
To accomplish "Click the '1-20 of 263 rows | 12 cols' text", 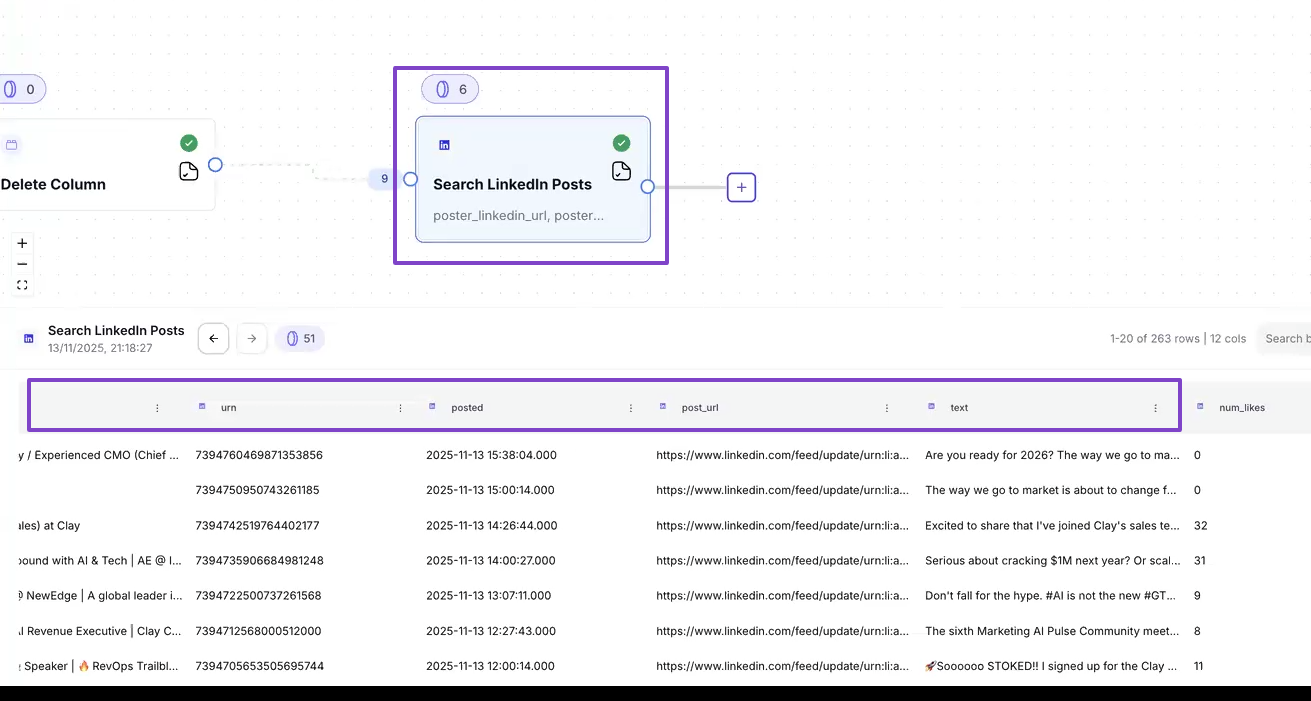I will click(x=1178, y=339).
